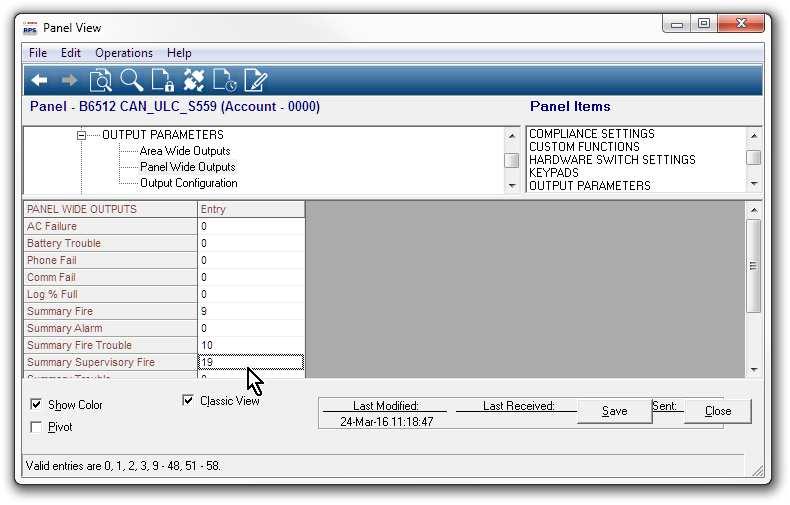This screenshot has height=505, width=790.
Task: Click the Summary Fire entry cell
Action: pos(251,311)
